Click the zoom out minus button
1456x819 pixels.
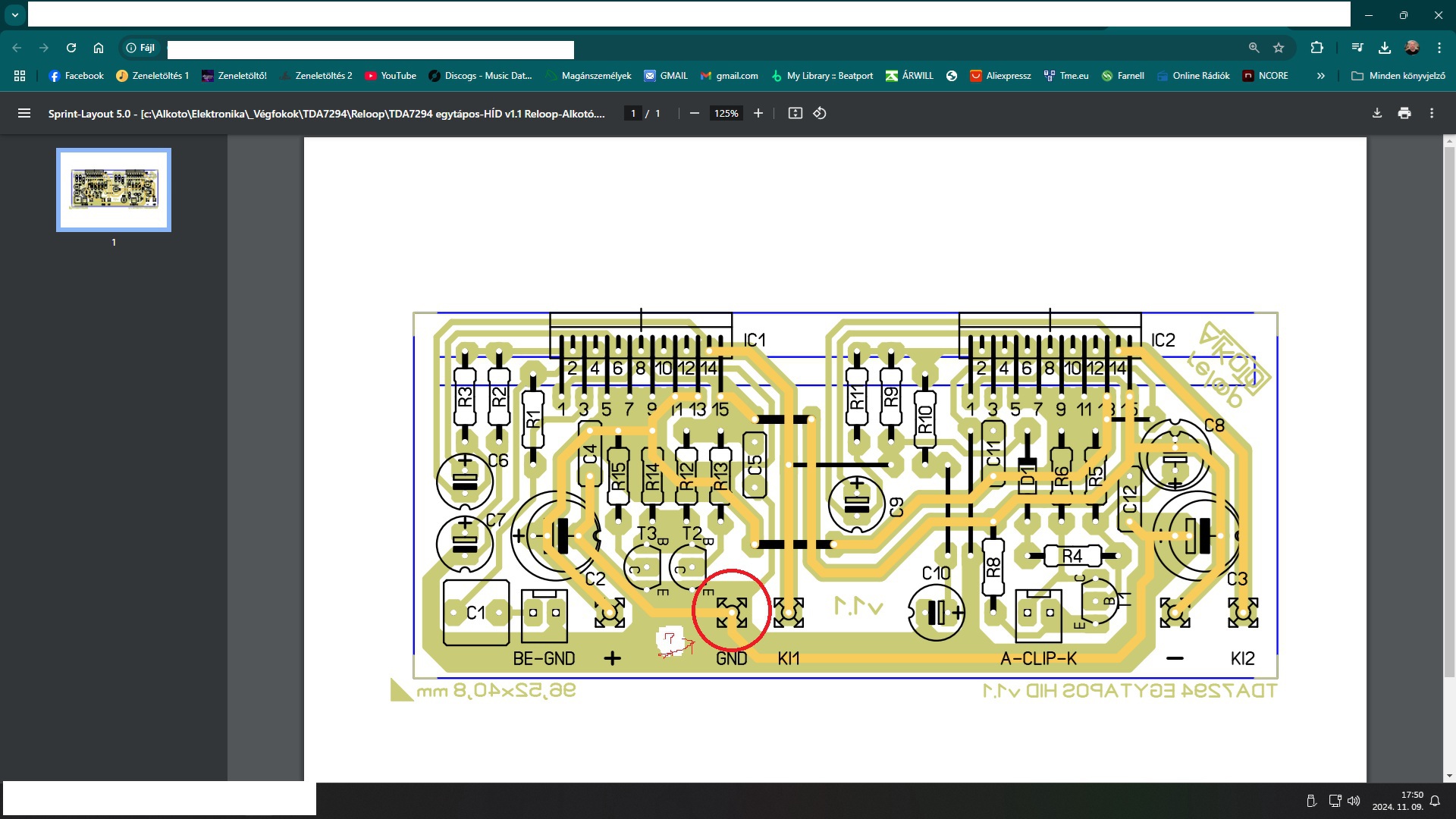point(694,113)
